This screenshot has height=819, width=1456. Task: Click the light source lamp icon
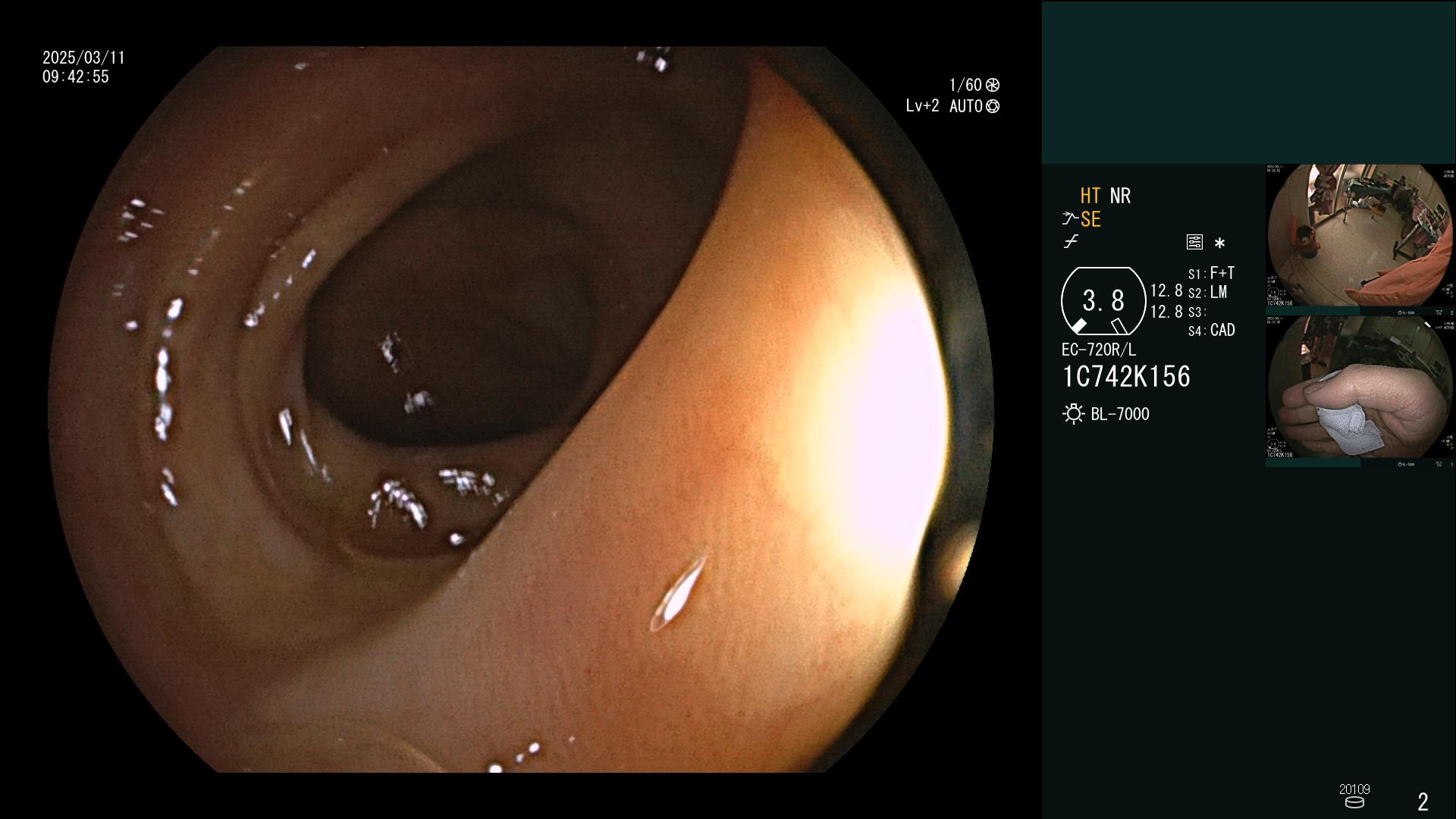tap(1073, 414)
